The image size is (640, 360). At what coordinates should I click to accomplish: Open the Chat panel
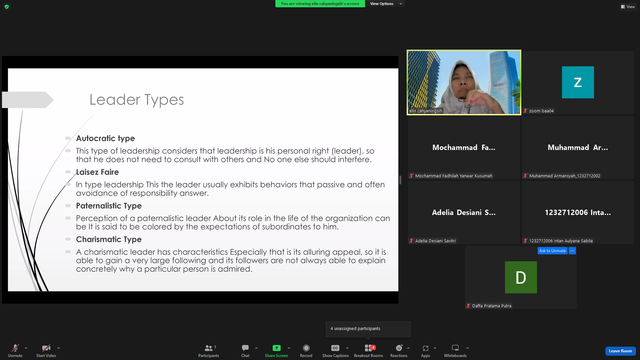(245, 350)
